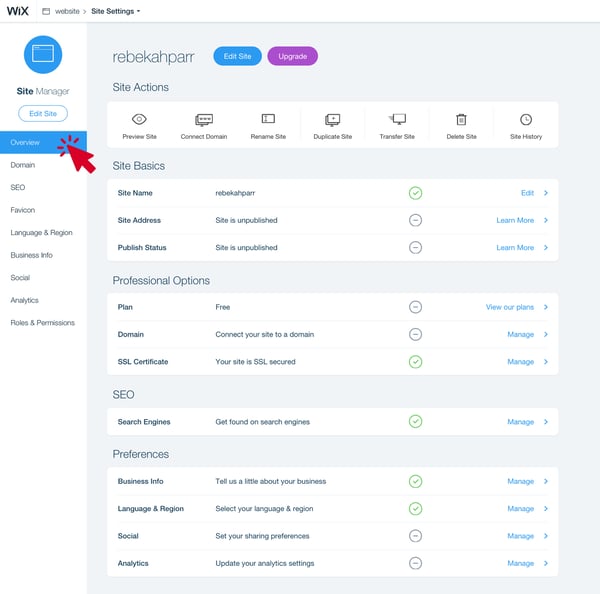Click the Connect Domain icon
Image resolution: width=600 pixels, height=594 pixels.
pyautogui.click(x=204, y=120)
